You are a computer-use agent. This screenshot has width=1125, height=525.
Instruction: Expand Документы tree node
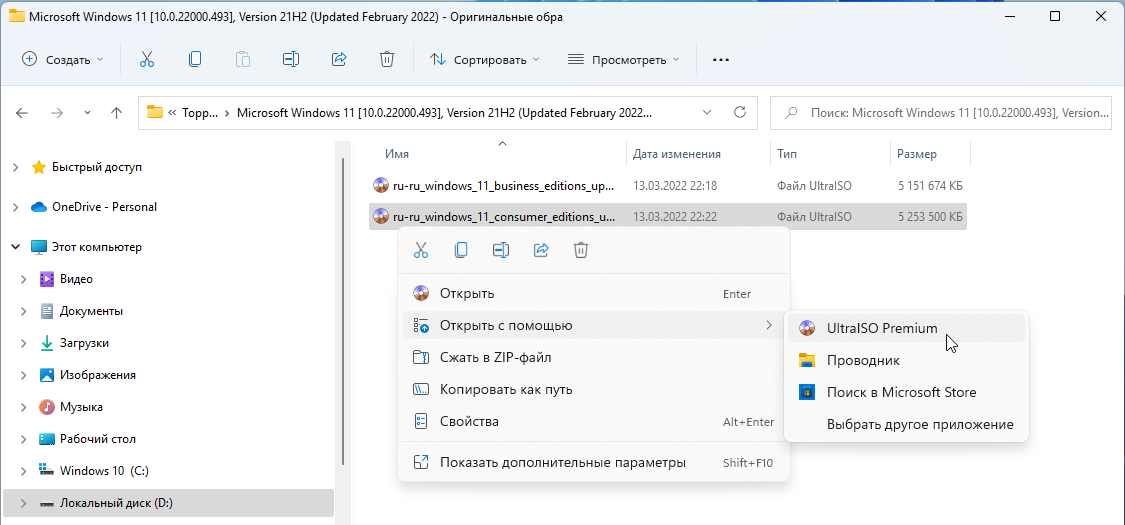[24, 311]
